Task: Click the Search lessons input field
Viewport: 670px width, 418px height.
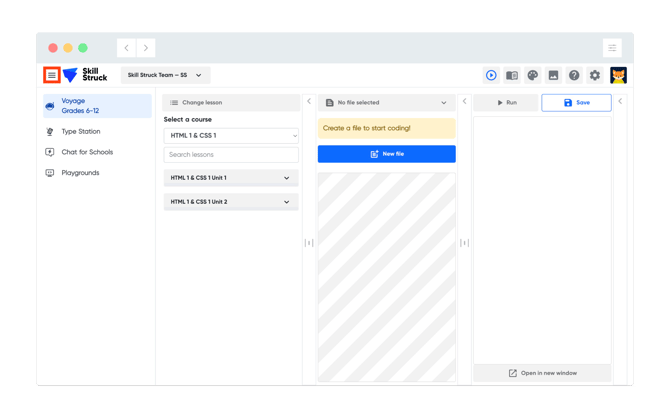Action: tap(231, 155)
